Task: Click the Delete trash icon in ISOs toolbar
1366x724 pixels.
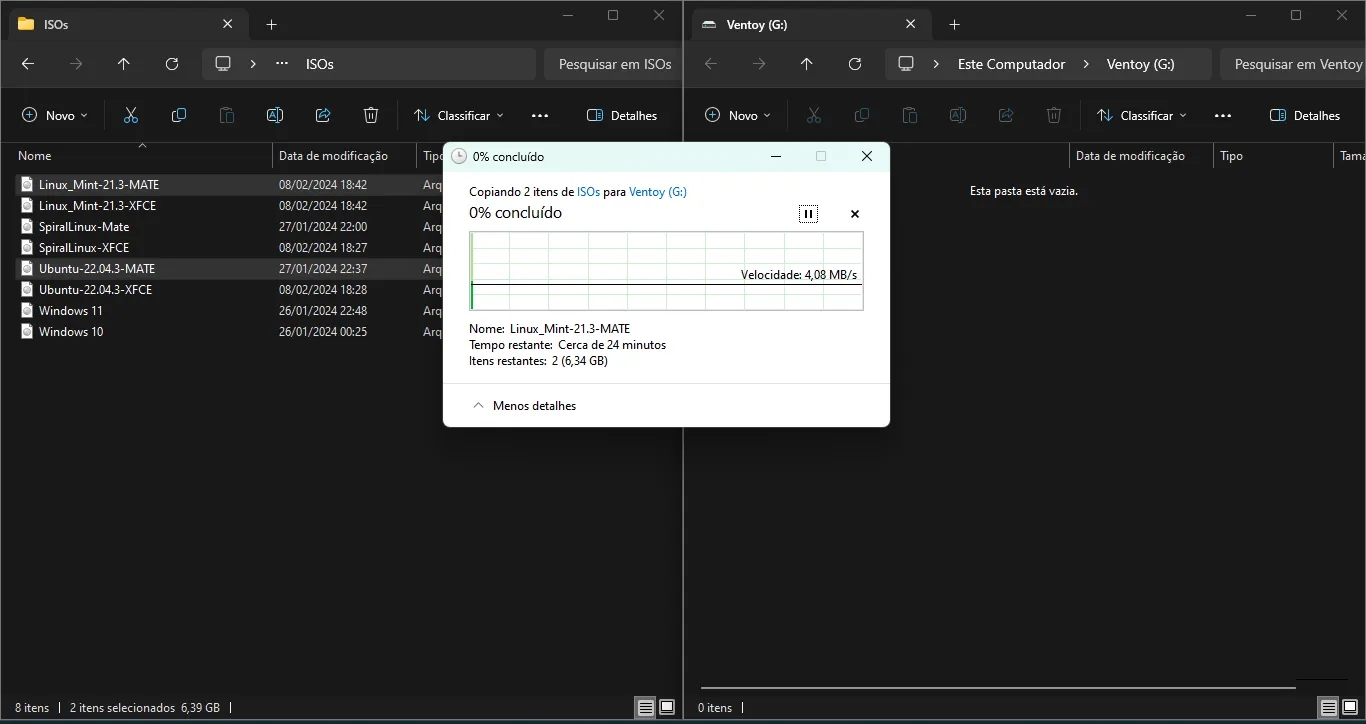Action: pos(371,115)
